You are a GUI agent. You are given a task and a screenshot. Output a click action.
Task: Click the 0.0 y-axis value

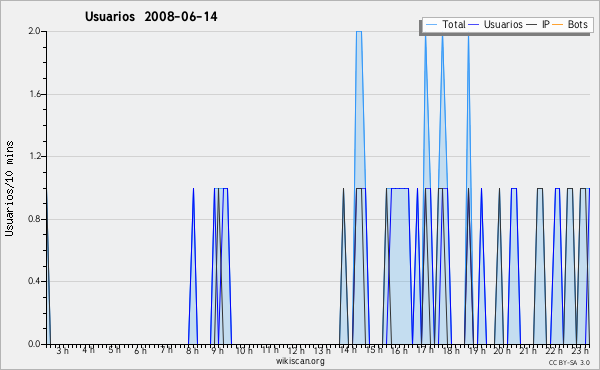click(34, 344)
